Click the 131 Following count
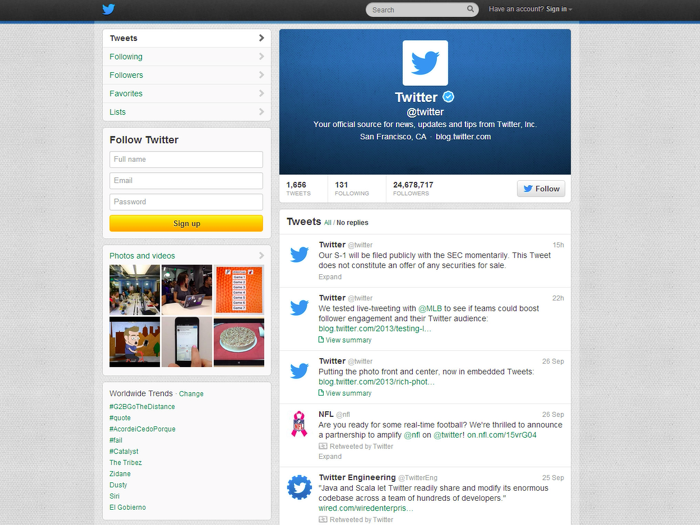Image resolution: width=700 pixels, height=525 pixels. click(x=352, y=188)
